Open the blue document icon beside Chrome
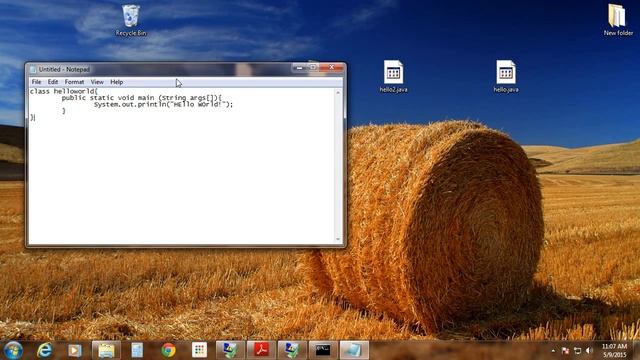Screen dimensions: 640x360 [137, 350]
